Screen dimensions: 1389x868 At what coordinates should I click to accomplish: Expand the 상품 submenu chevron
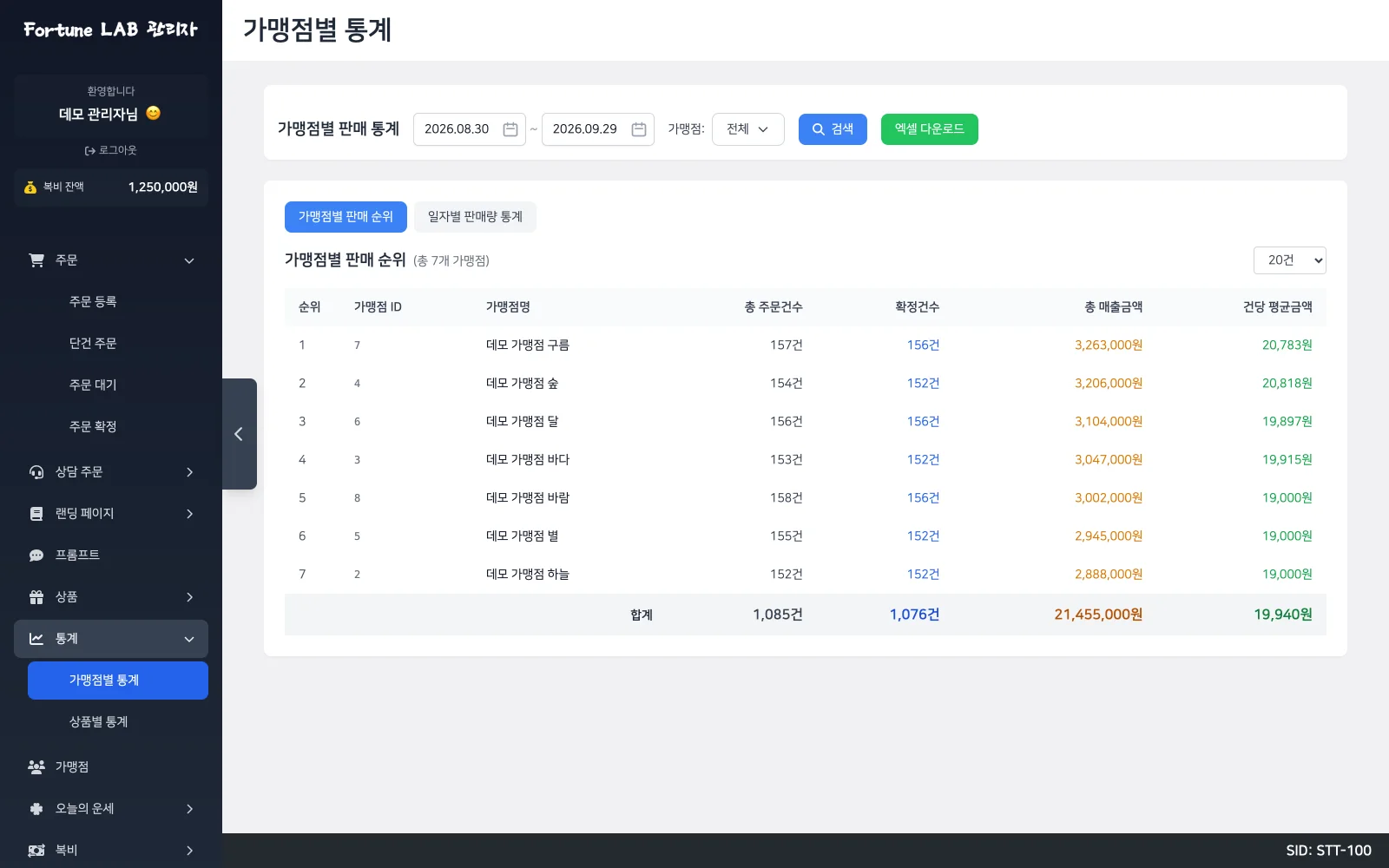[x=189, y=597]
